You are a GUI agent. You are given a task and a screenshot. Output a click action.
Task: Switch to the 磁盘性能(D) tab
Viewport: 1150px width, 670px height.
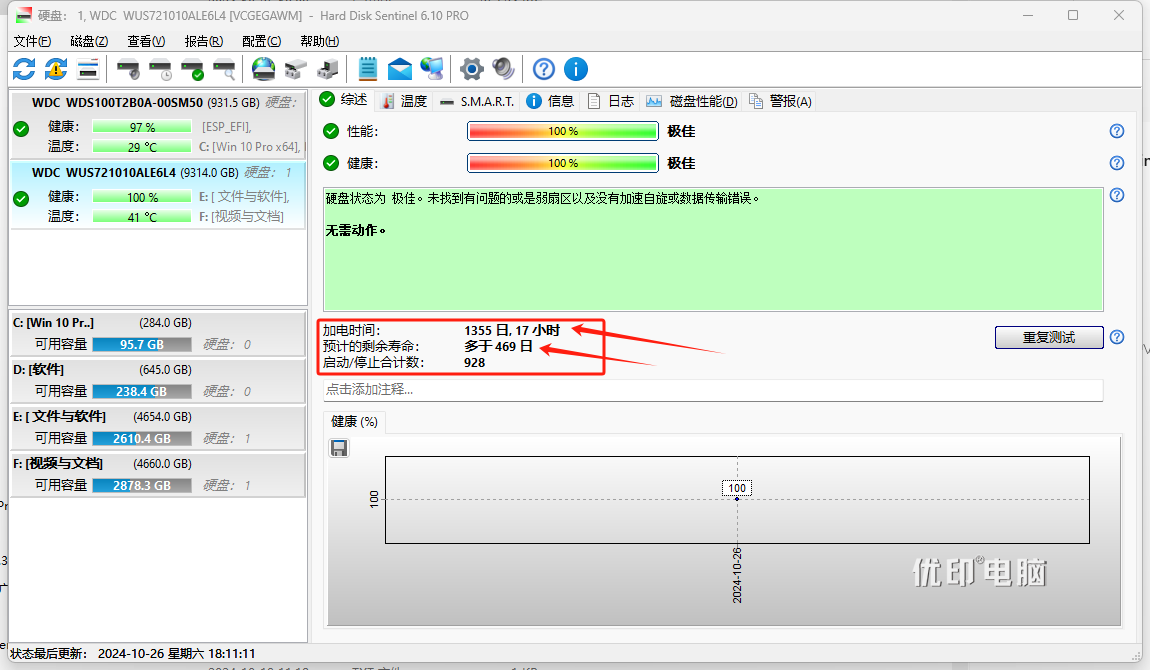692,101
